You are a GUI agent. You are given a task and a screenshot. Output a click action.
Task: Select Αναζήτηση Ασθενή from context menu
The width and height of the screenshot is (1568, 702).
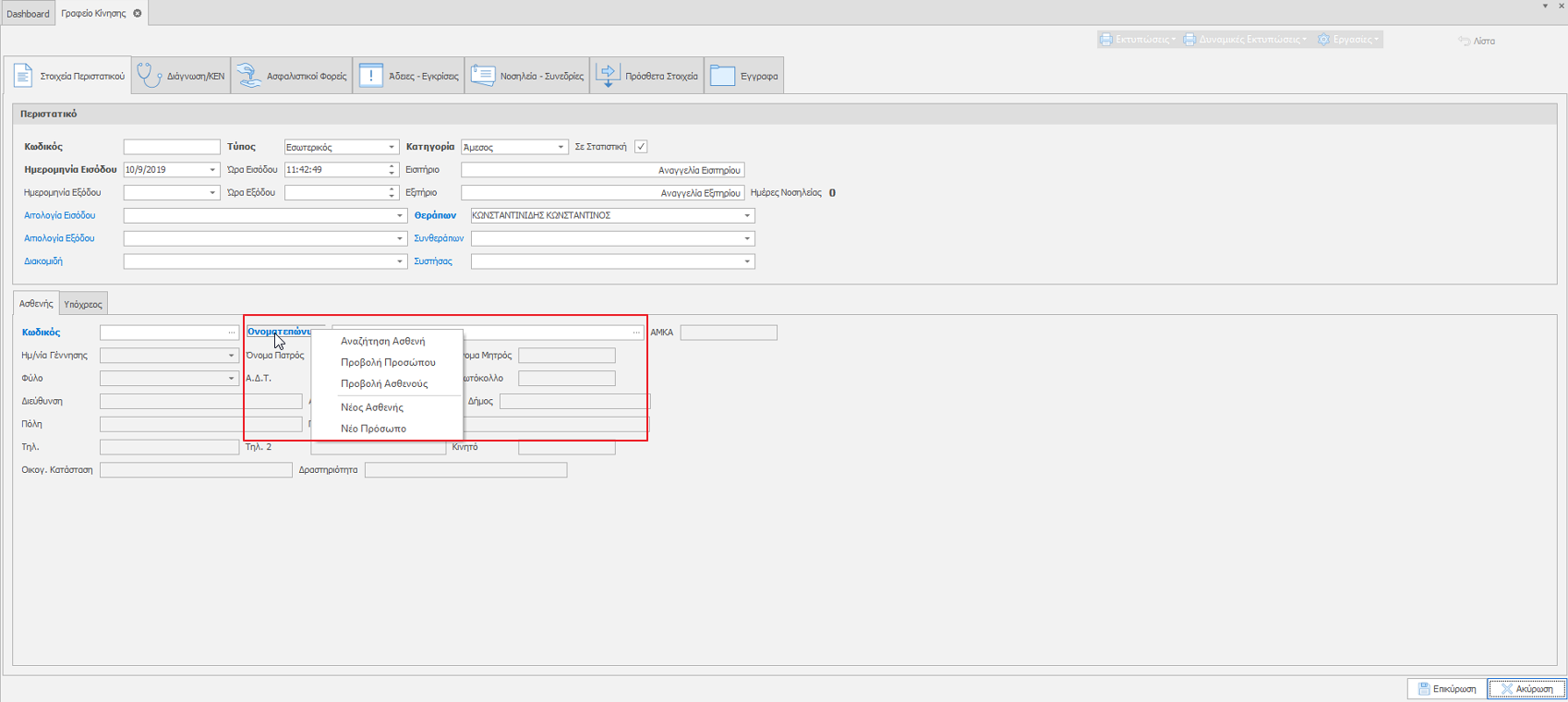pyautogui.click(x=382, y=341)
